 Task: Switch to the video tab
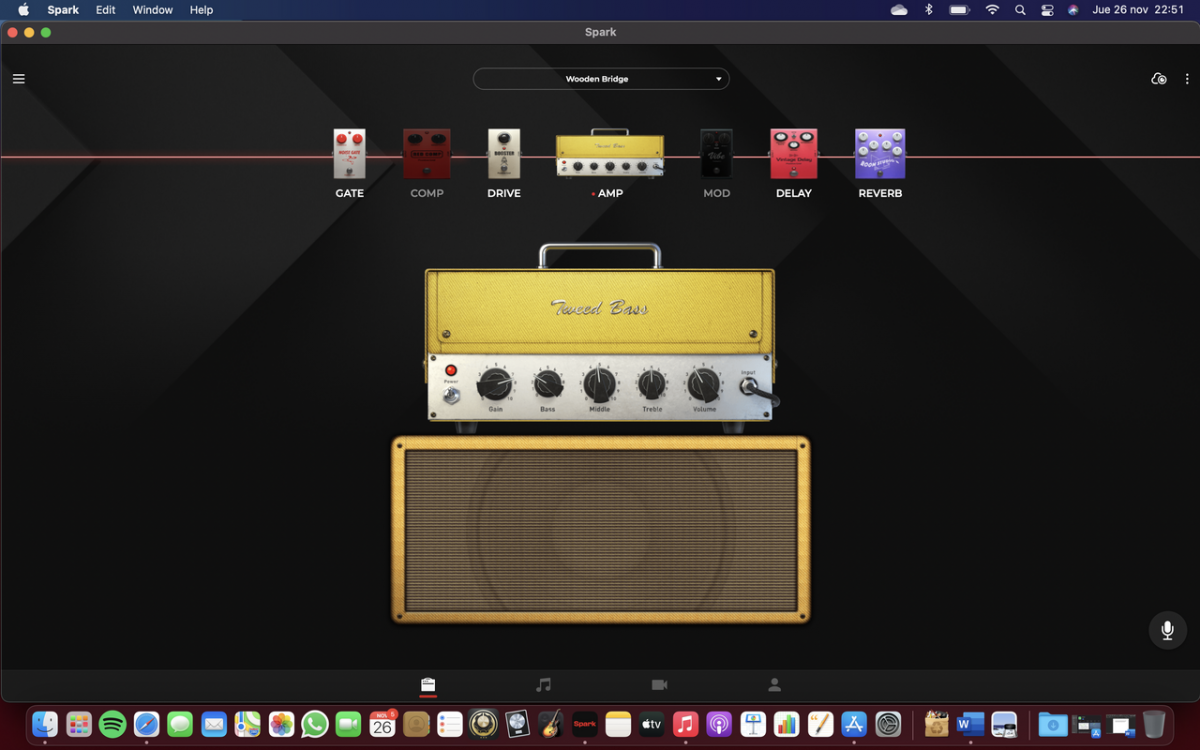[x=659, y=685]
